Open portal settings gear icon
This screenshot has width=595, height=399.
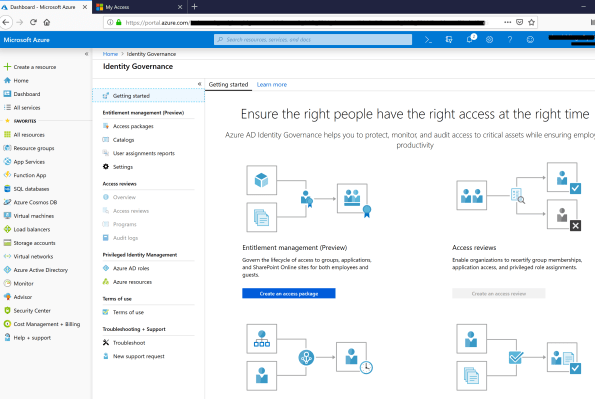point(490,39)
